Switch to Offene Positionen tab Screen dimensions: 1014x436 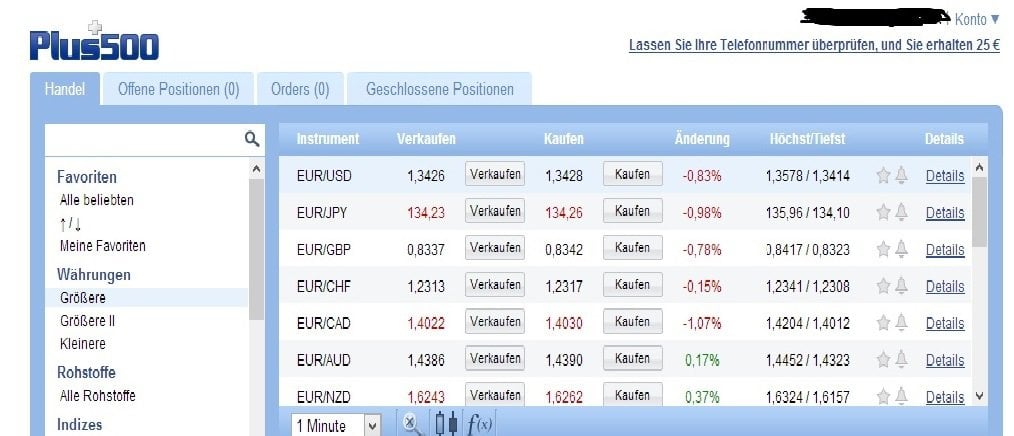coord(178,89)
